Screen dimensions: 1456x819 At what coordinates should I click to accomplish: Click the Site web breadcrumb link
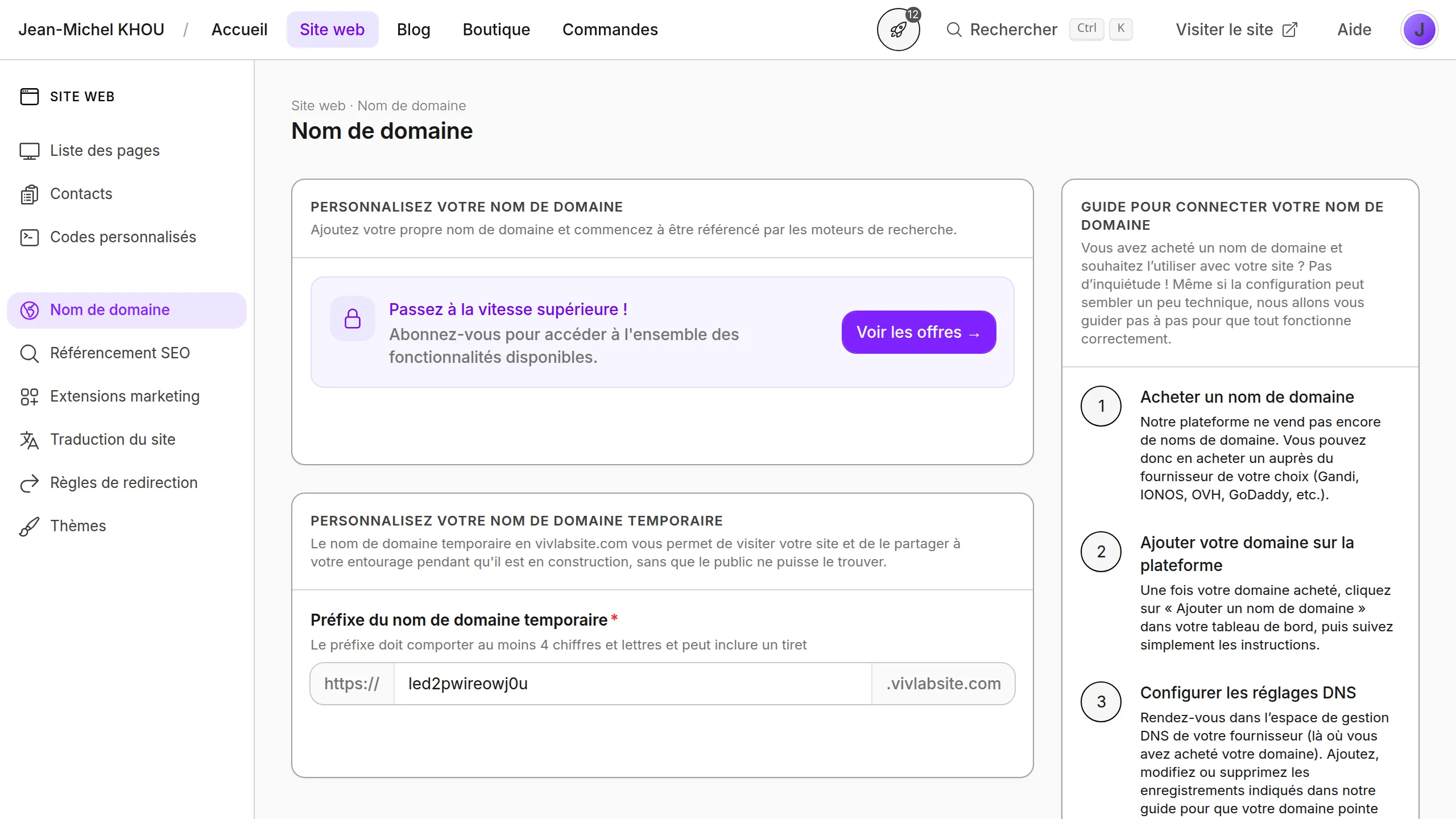318,106
